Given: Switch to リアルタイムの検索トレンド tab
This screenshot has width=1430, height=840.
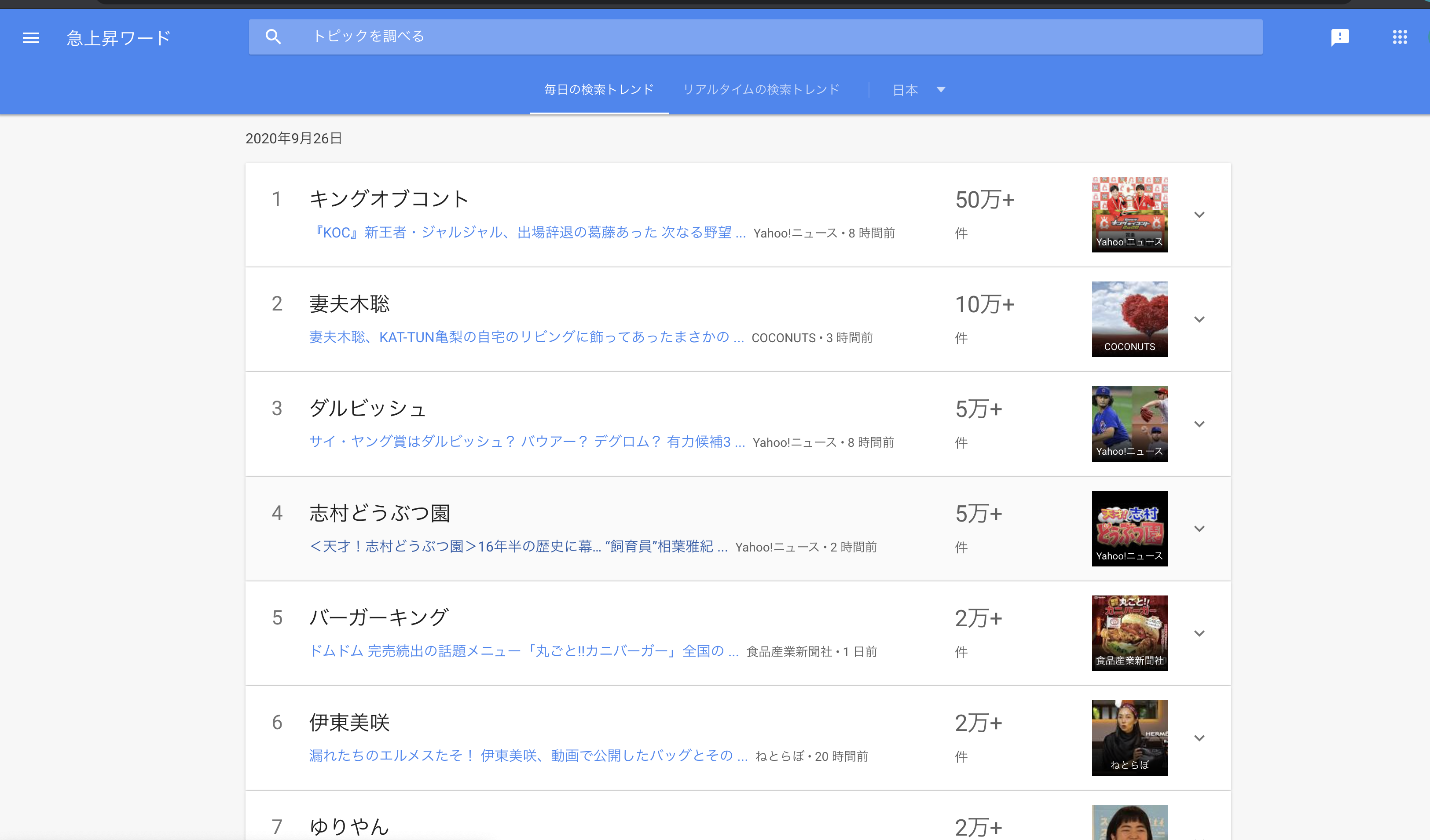Looking at the screenshot, I should (761, 90).
